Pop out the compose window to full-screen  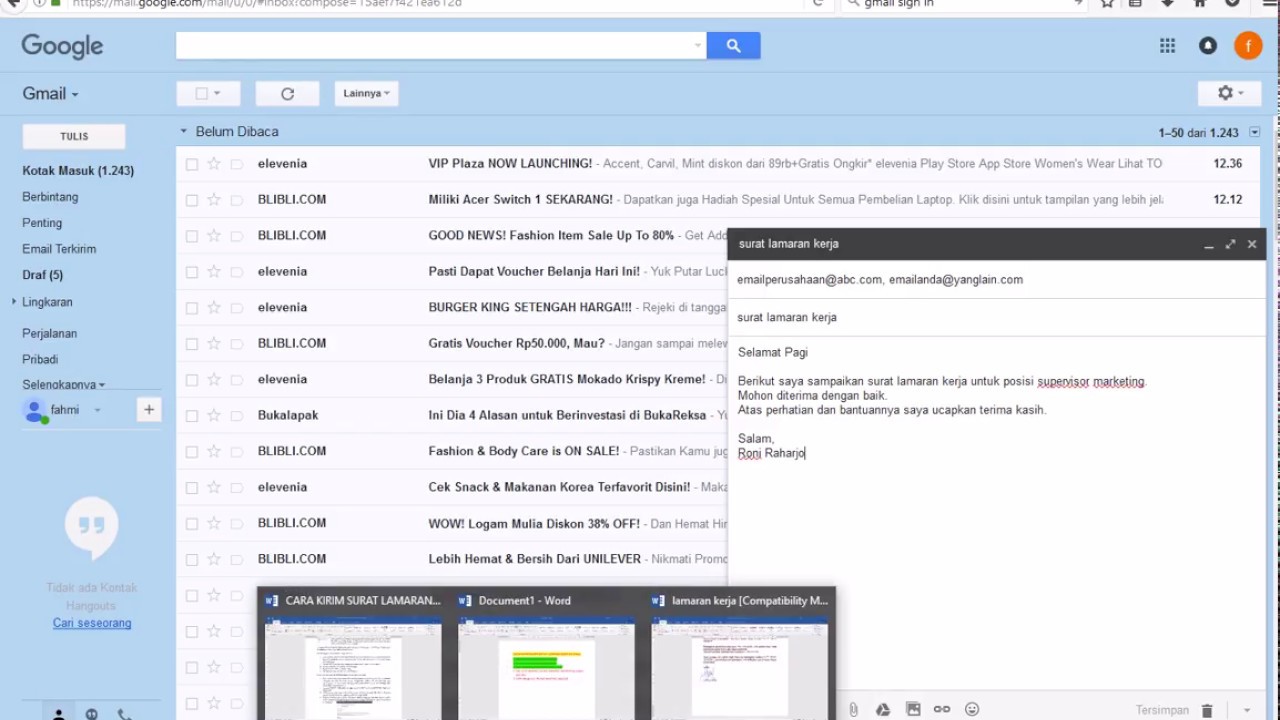click(1230, 244)
